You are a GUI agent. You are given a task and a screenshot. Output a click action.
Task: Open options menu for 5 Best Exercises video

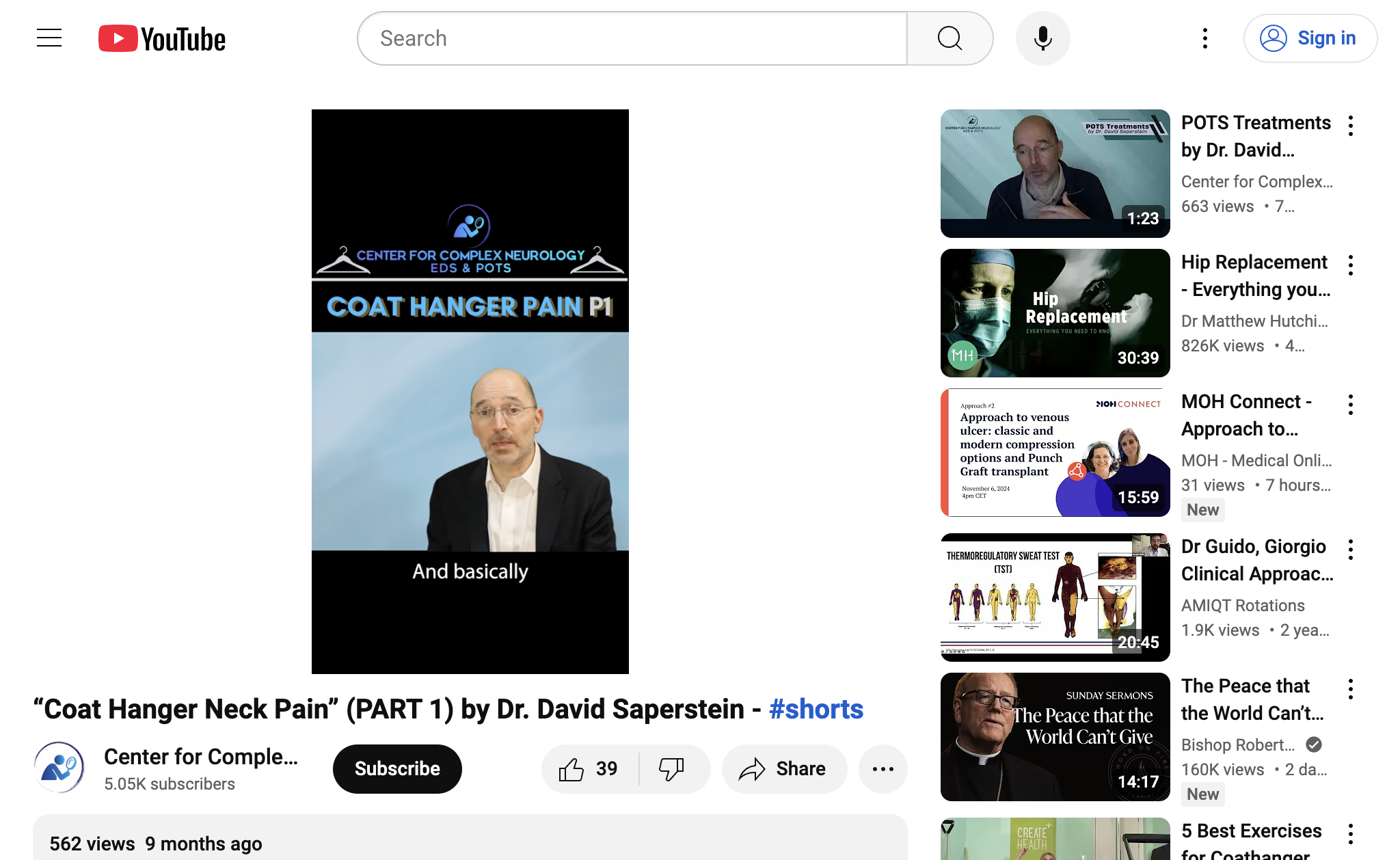1350,834
